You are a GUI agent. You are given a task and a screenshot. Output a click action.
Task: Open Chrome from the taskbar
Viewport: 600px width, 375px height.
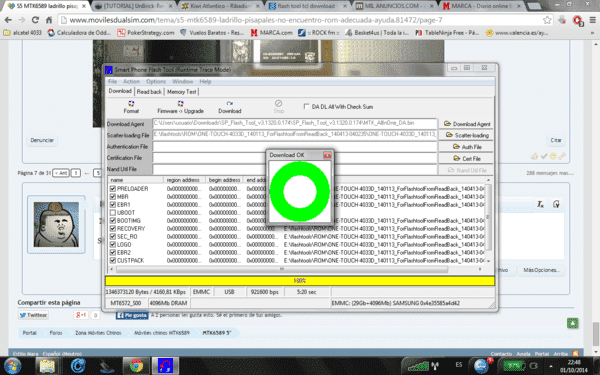point(136,366)
